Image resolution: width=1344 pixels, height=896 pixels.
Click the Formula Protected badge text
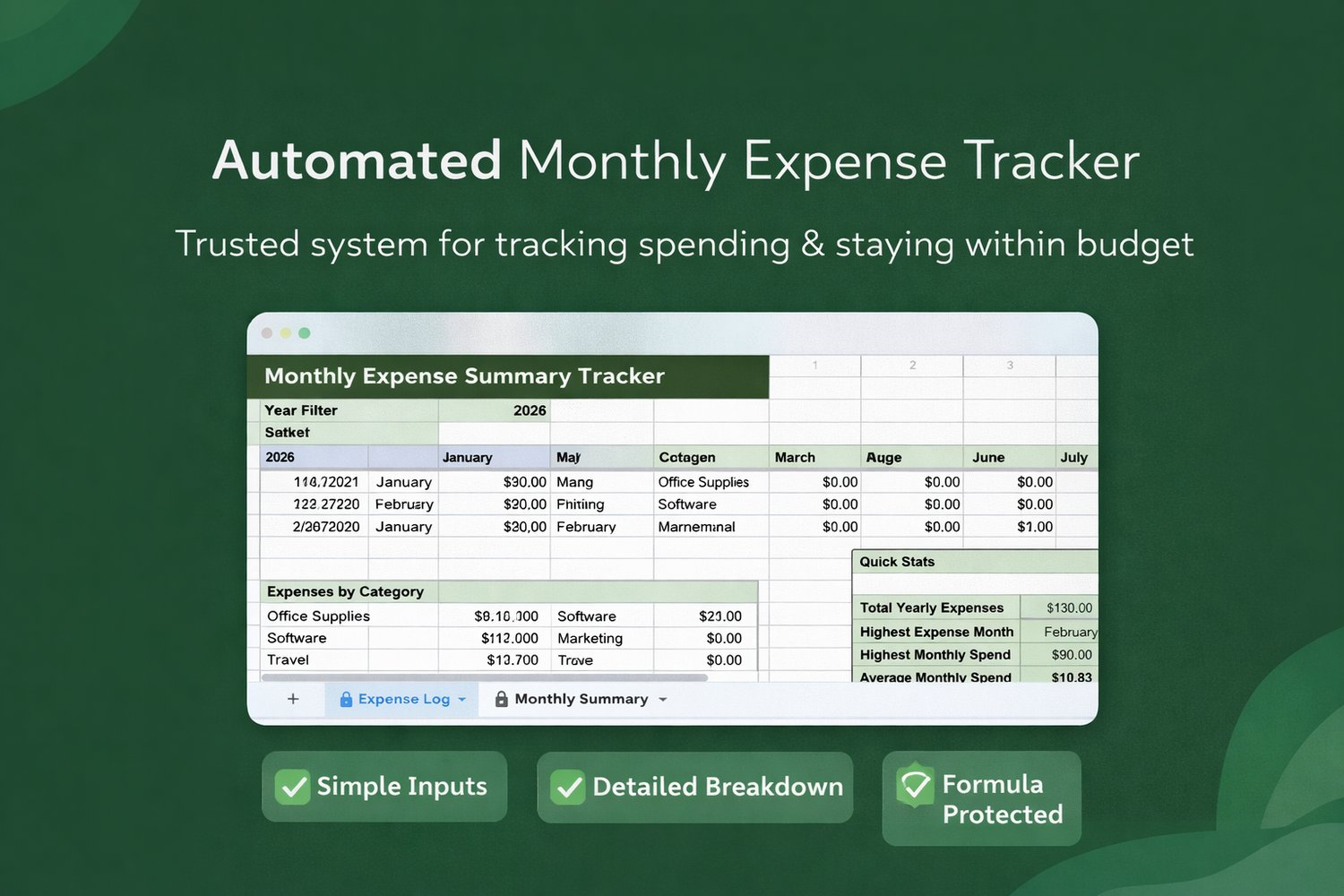(1003, 799)
